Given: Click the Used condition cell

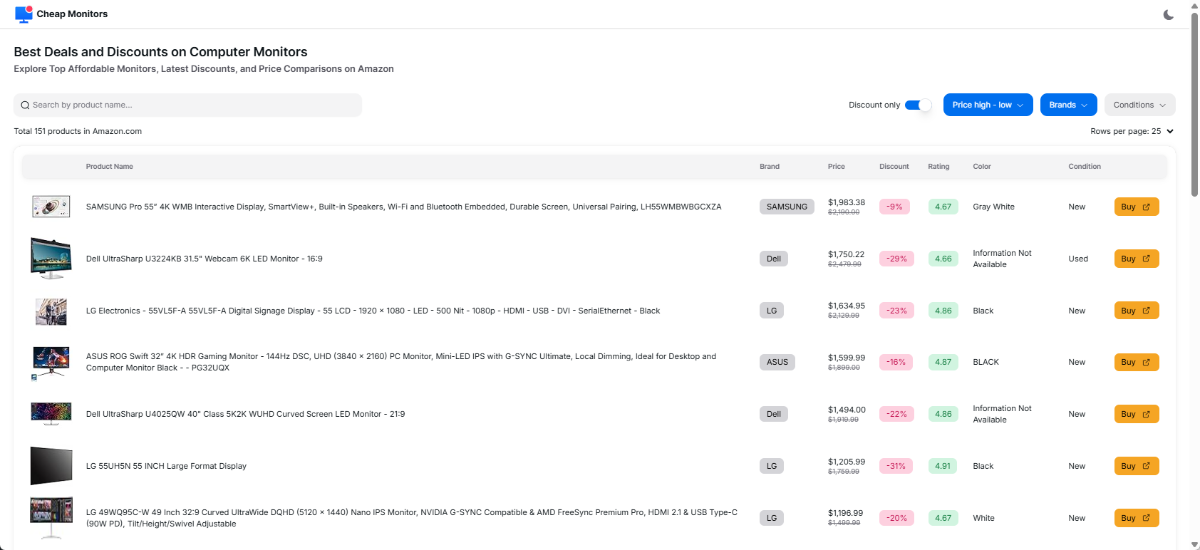Looking at the screenshot, I should pos(1078,259).
